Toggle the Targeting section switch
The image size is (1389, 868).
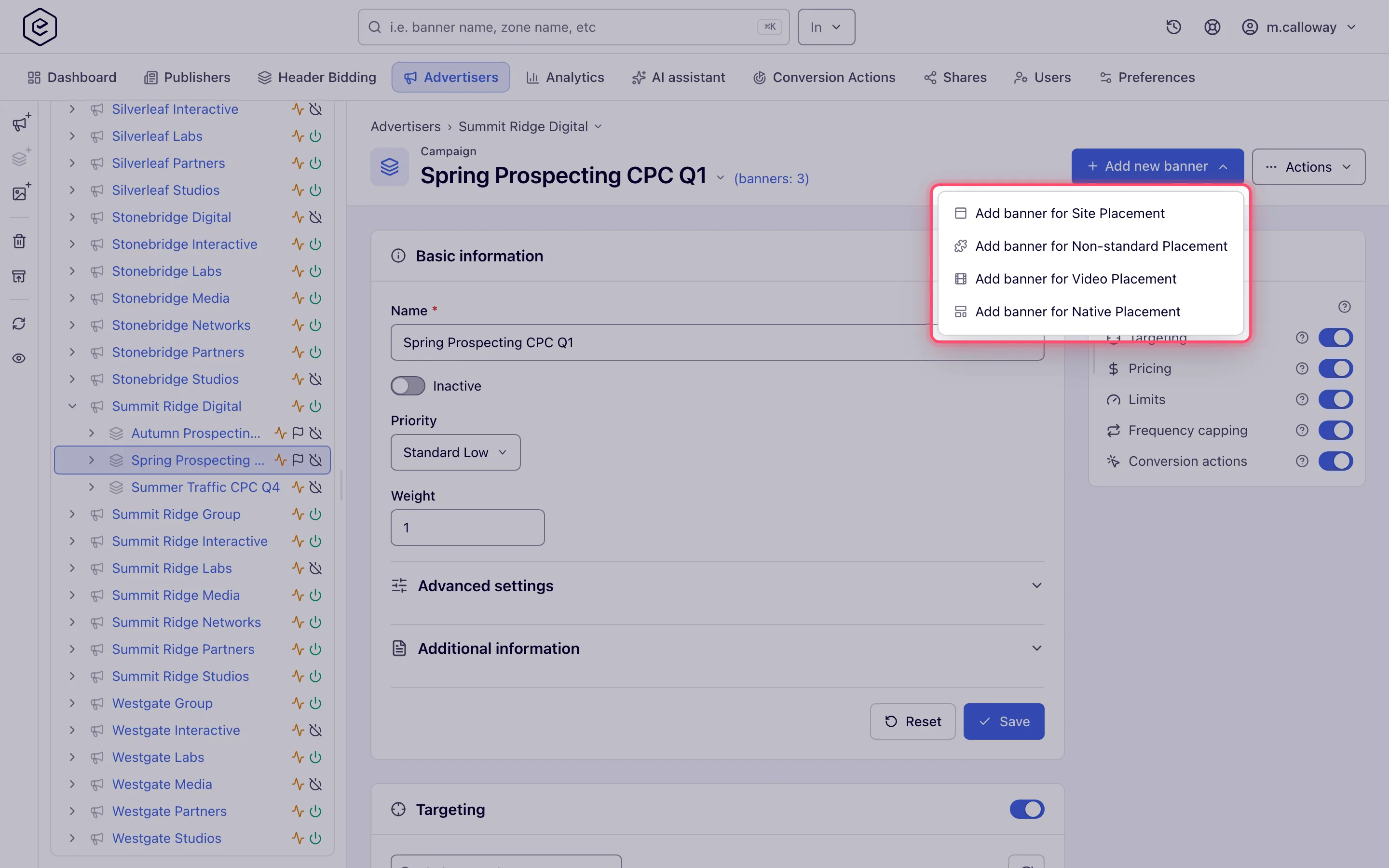(1027, 810)
